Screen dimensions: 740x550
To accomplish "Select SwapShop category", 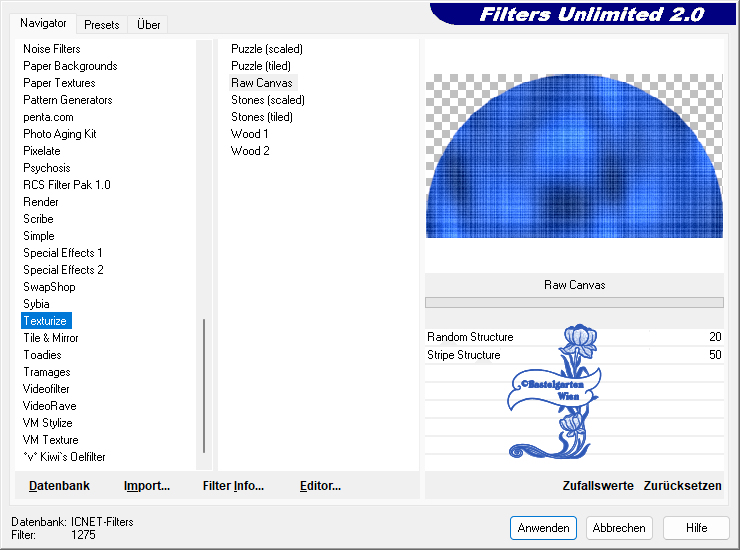I will (50, 287).
